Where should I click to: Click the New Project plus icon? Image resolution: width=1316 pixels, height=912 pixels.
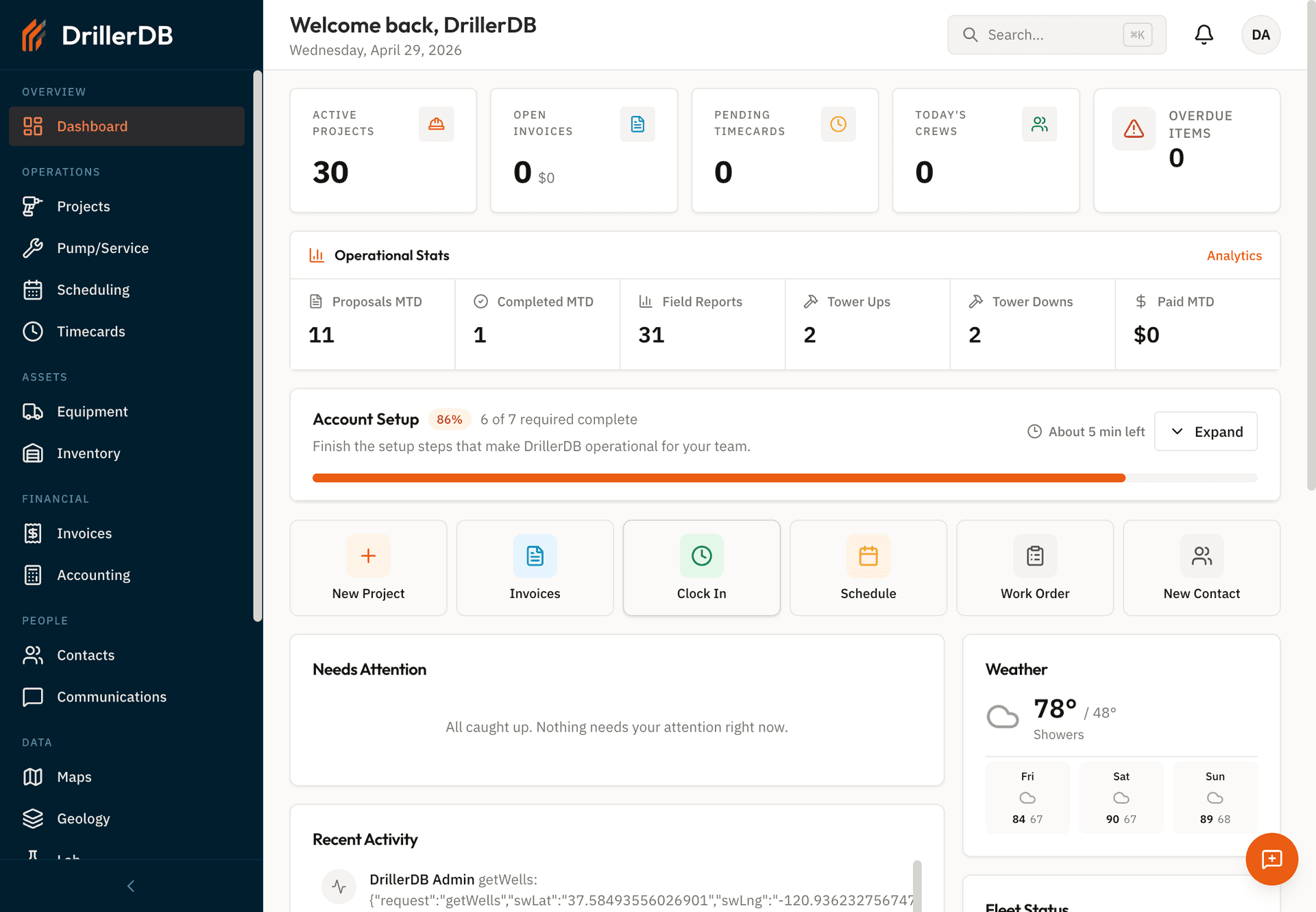368,555
